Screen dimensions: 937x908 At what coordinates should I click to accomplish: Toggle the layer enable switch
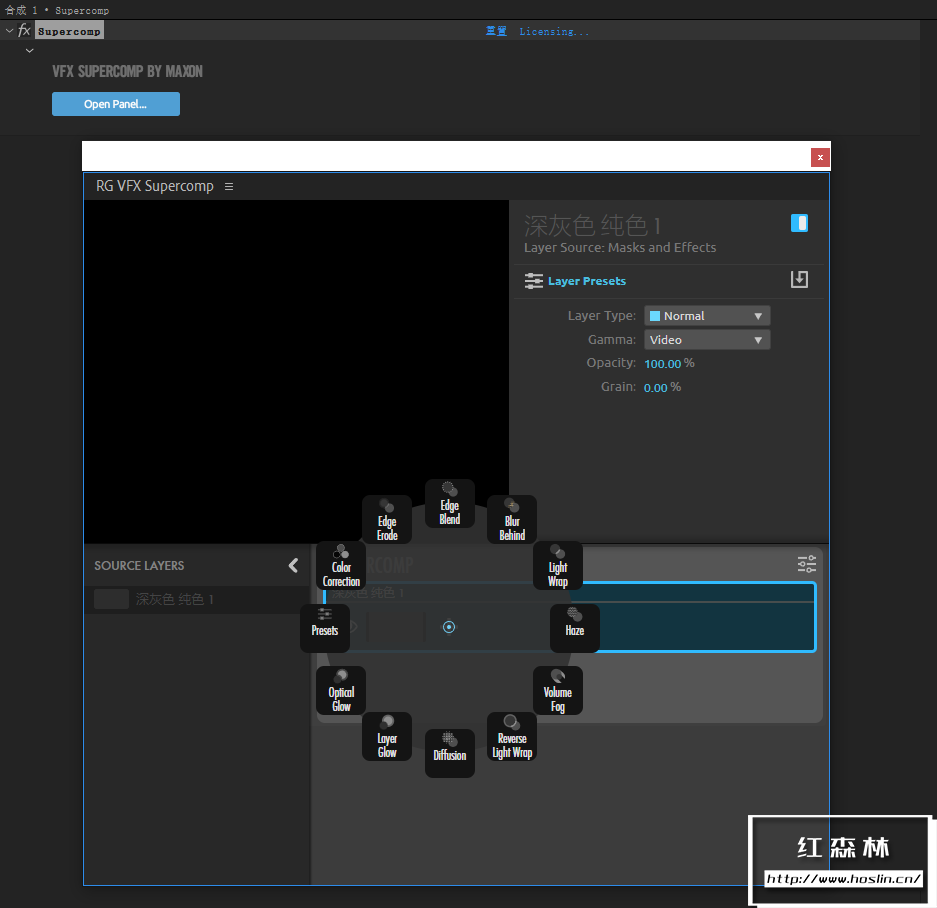coord(799,222)
